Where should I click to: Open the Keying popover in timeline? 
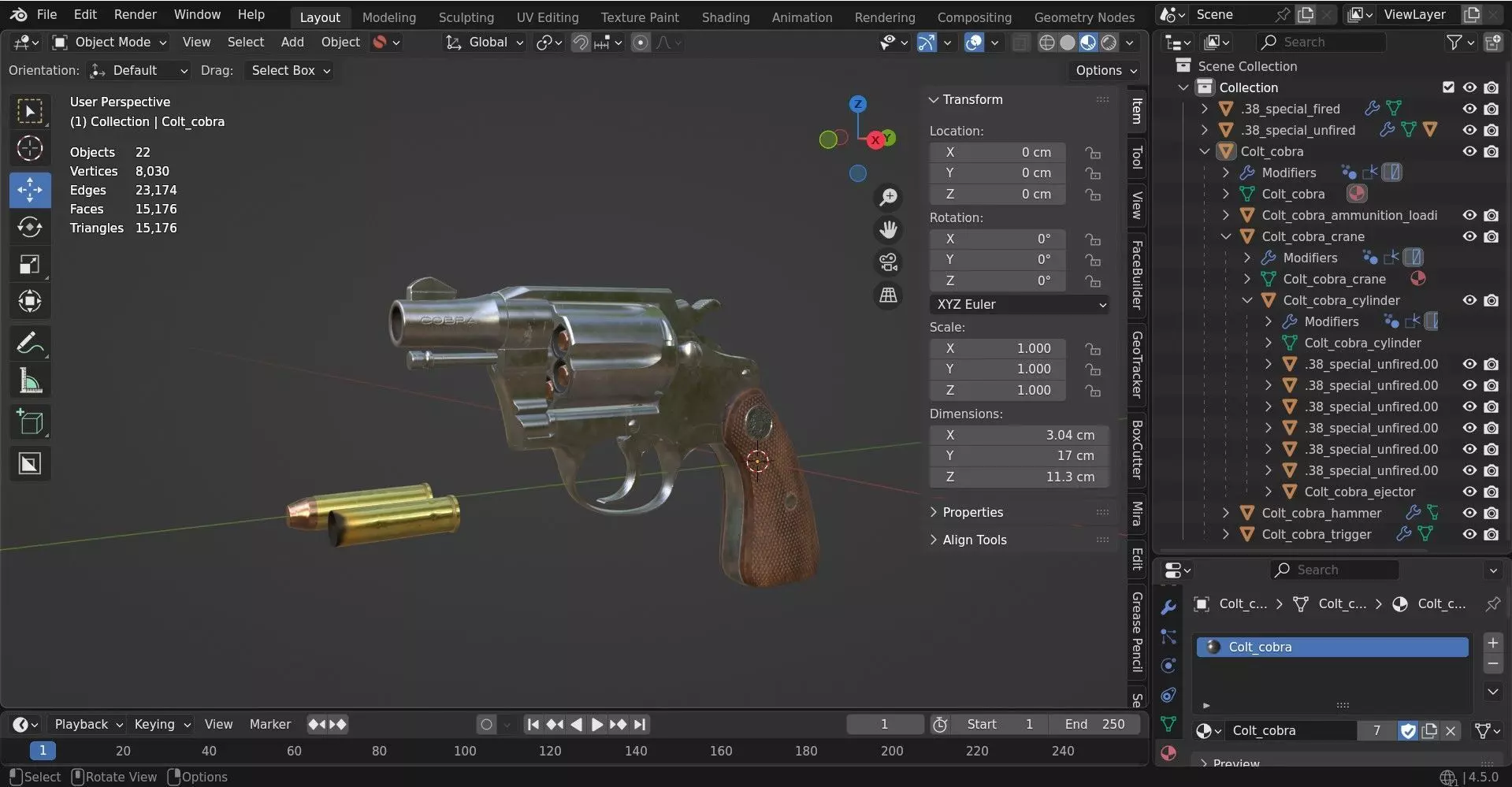pyautogui.click(x=162, y=724)
